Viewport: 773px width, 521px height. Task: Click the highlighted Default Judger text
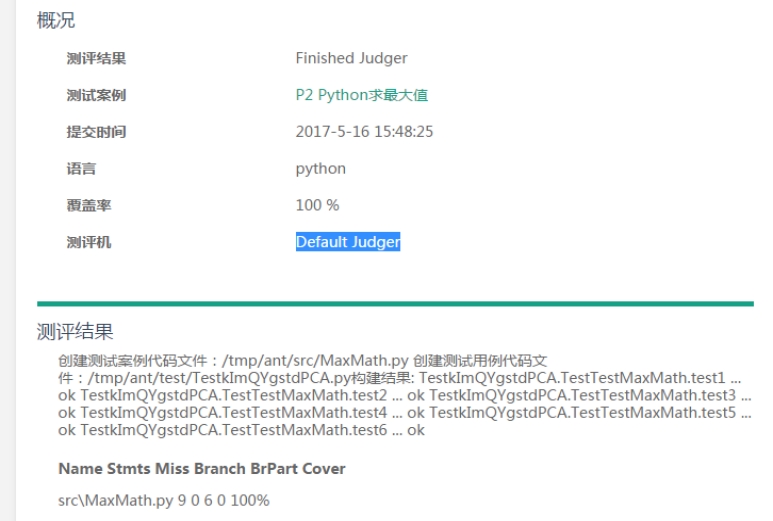(x=348, y=242)
